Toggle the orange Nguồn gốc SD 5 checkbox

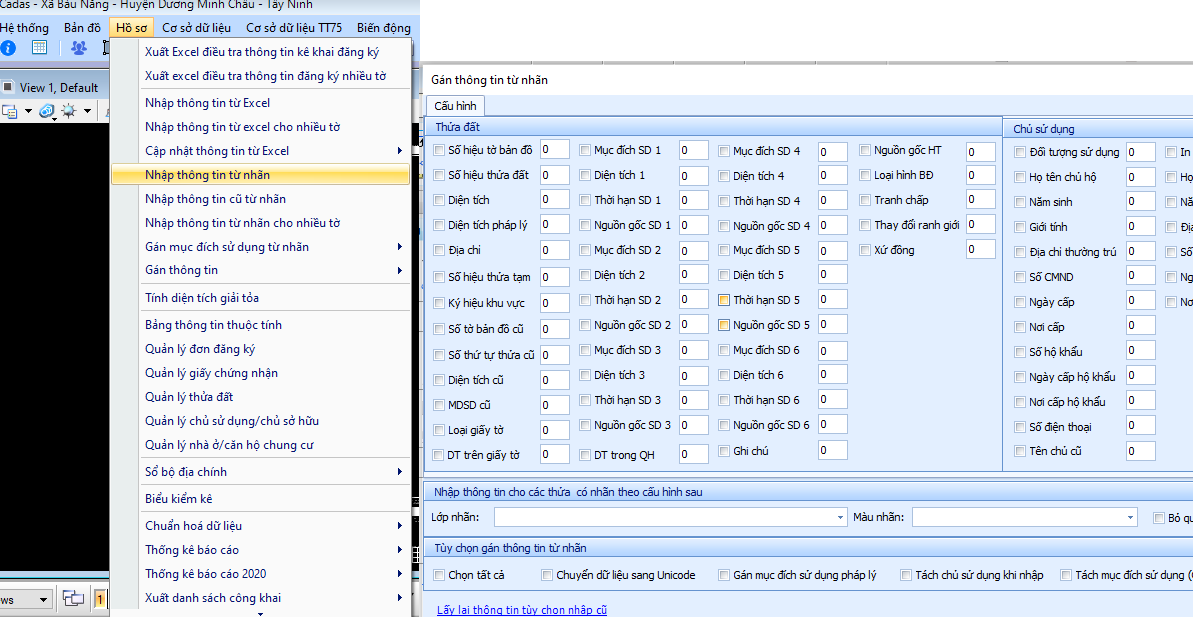point(725,325)
